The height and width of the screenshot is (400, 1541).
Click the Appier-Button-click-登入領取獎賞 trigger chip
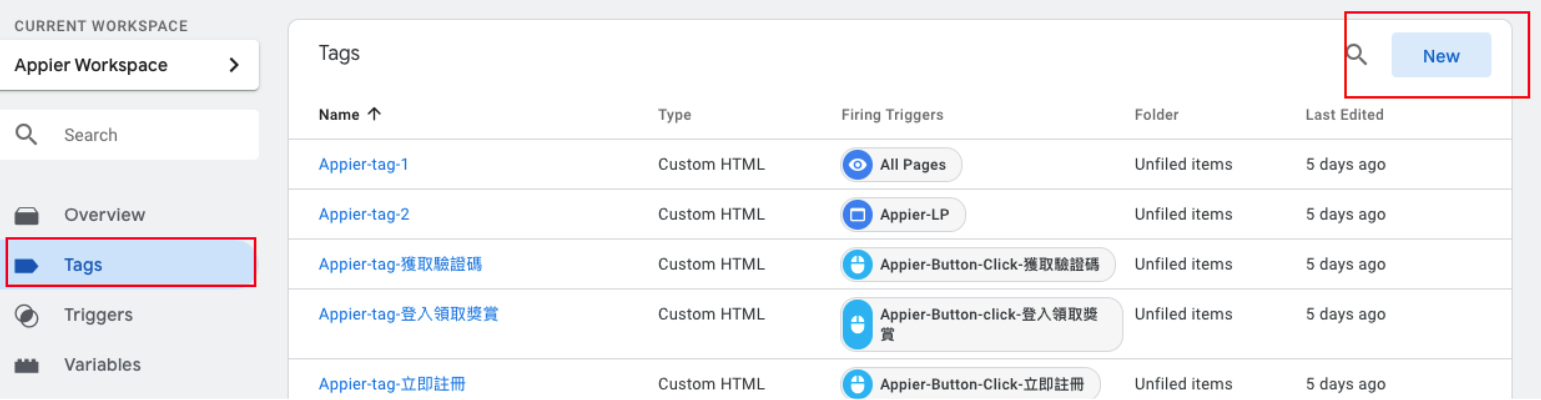point(981,324)
